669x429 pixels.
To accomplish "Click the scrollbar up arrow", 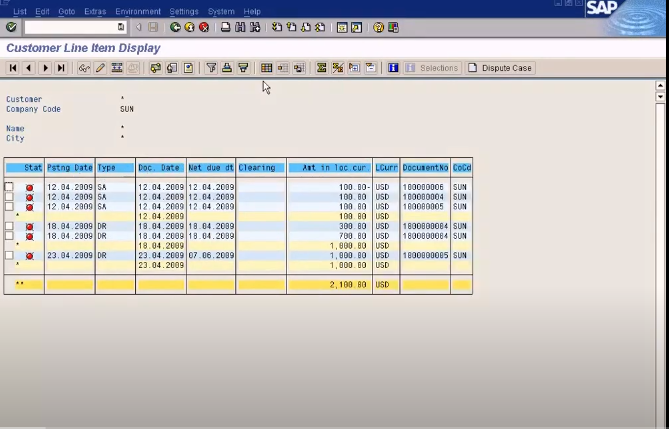I will [x=660, y=85].
